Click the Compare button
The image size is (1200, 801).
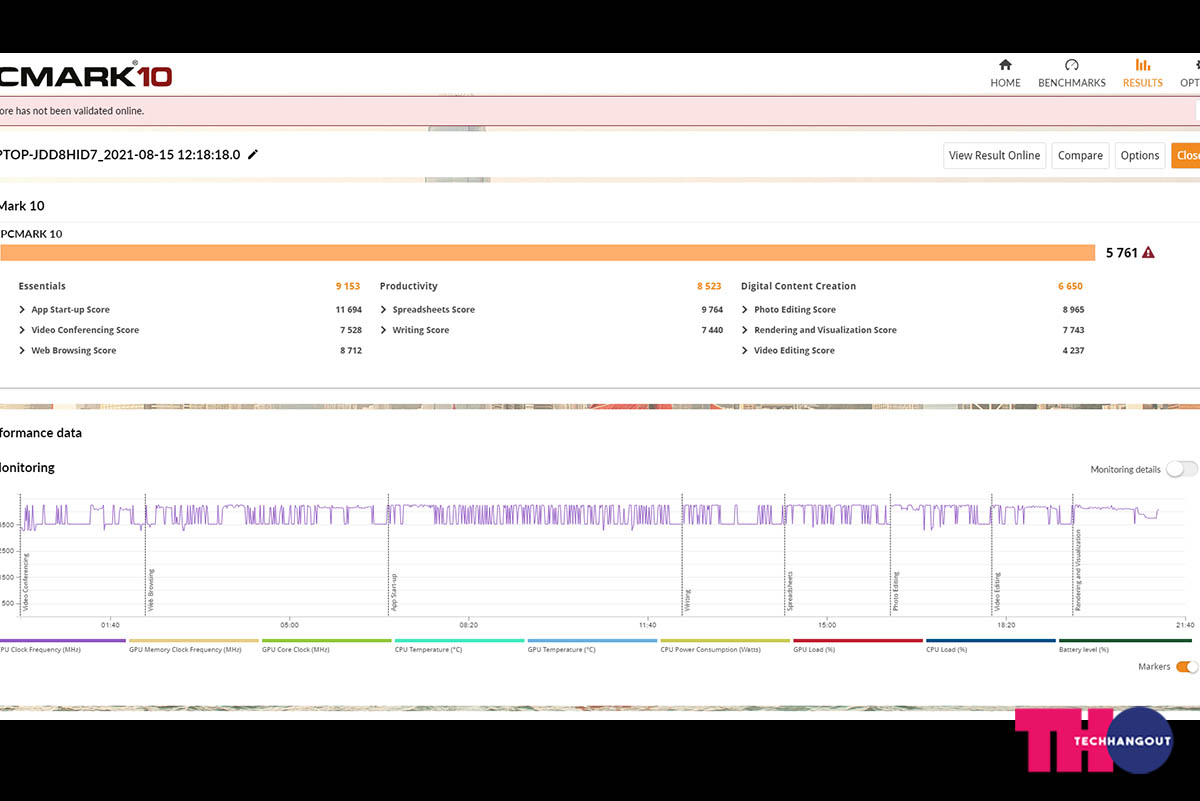pos(1080,155)
